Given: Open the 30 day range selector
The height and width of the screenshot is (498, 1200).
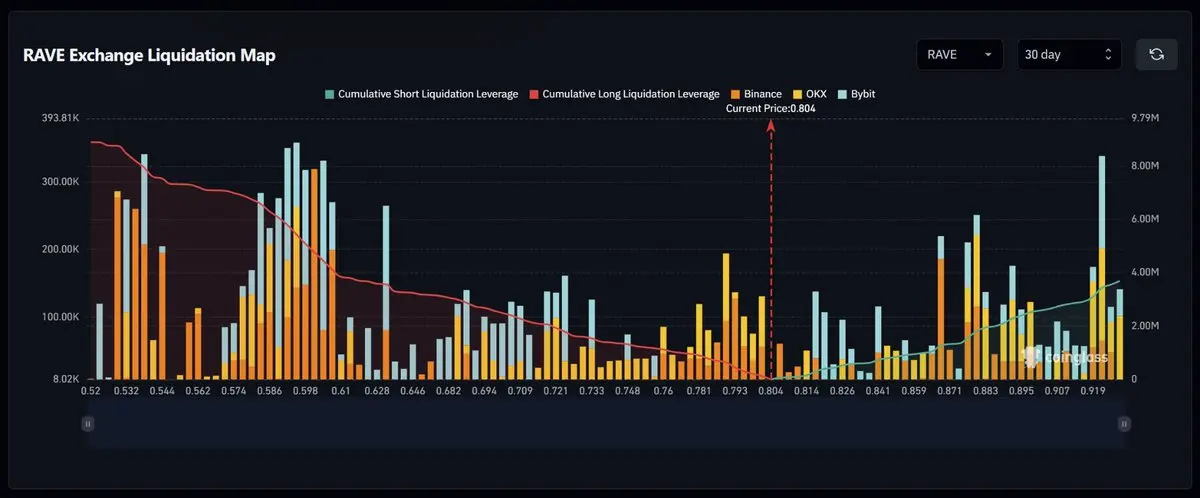Looking at the screenshot, I should [1069, 54].
